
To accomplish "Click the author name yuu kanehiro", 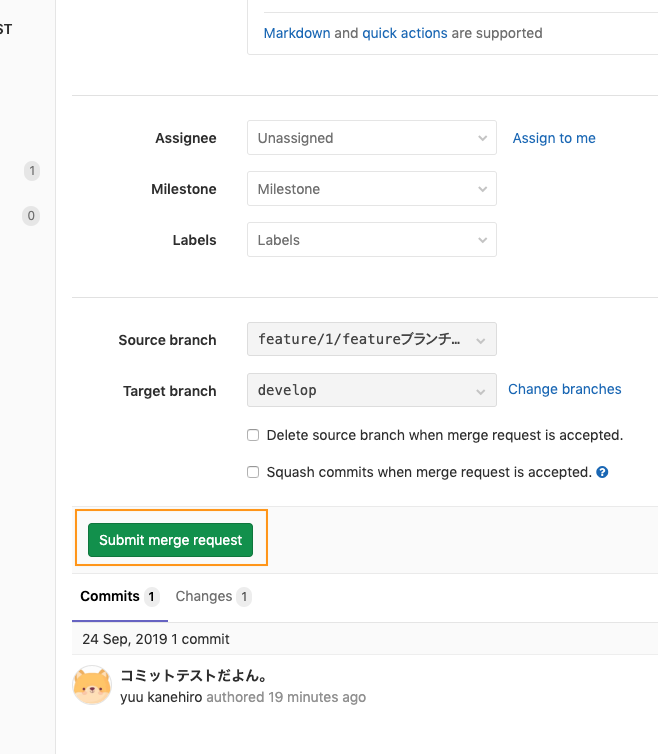I will pos(161,697).
